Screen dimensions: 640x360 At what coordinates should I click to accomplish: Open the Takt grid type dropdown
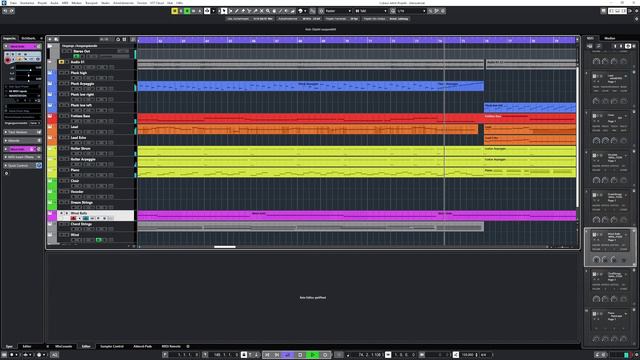(371, 11)
